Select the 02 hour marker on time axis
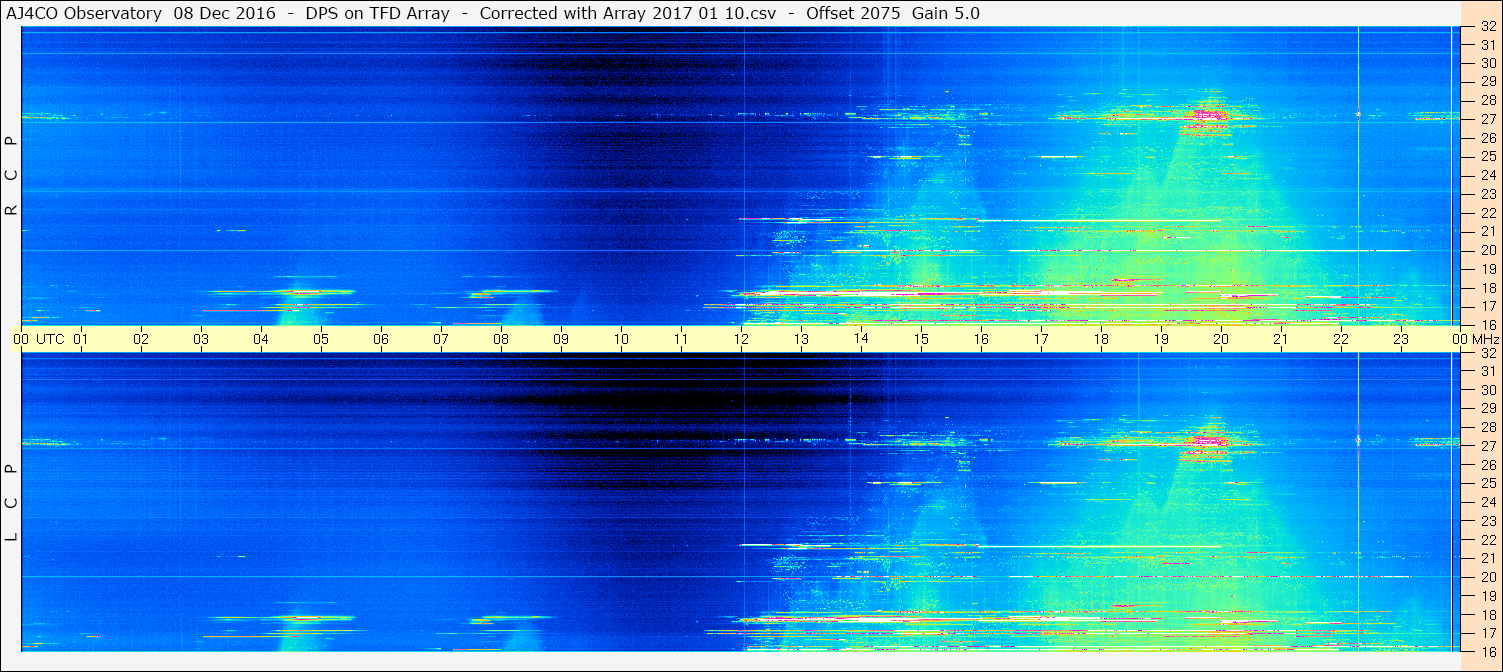 coord(141,339)
